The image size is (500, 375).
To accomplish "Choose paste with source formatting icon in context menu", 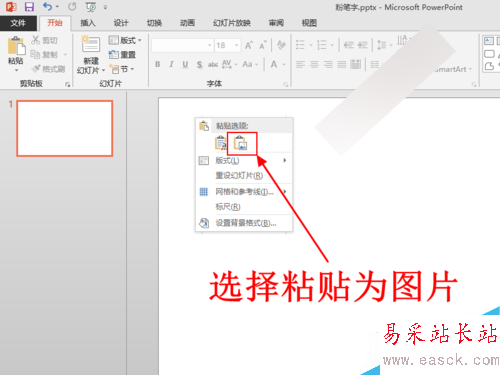I will [x=220, y=143].
